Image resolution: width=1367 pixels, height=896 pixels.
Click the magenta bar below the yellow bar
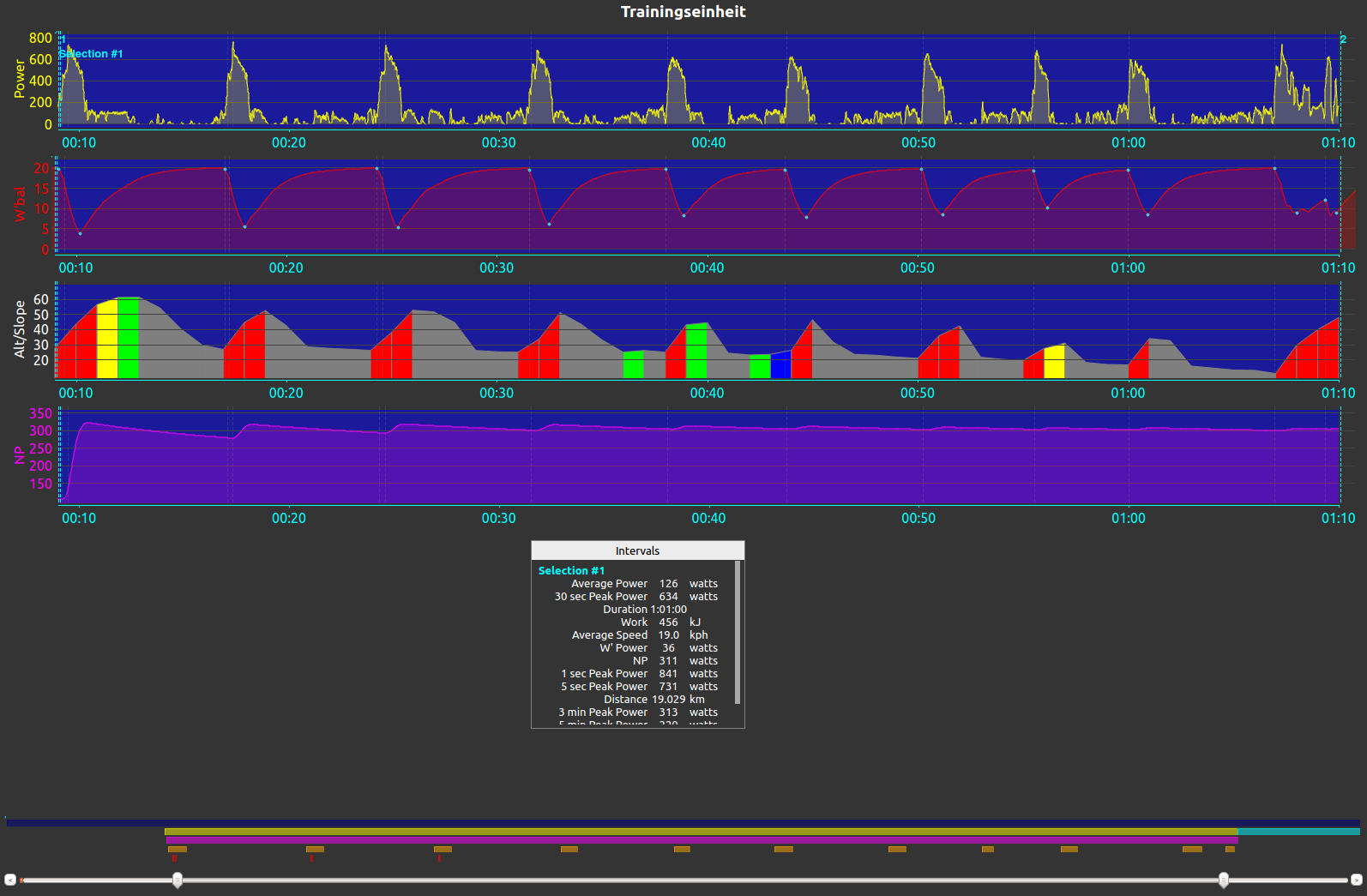701,840
